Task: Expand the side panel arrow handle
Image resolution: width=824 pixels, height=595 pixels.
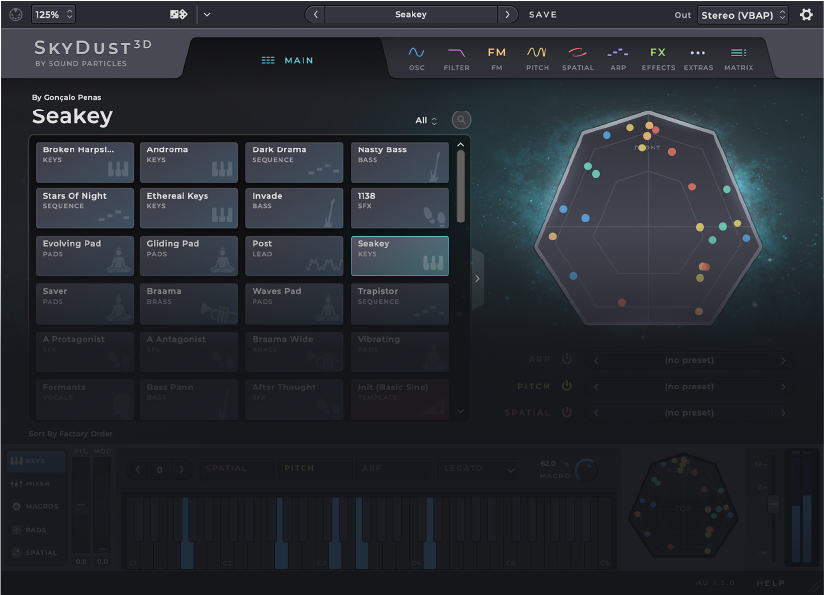Action: point(477,279)
